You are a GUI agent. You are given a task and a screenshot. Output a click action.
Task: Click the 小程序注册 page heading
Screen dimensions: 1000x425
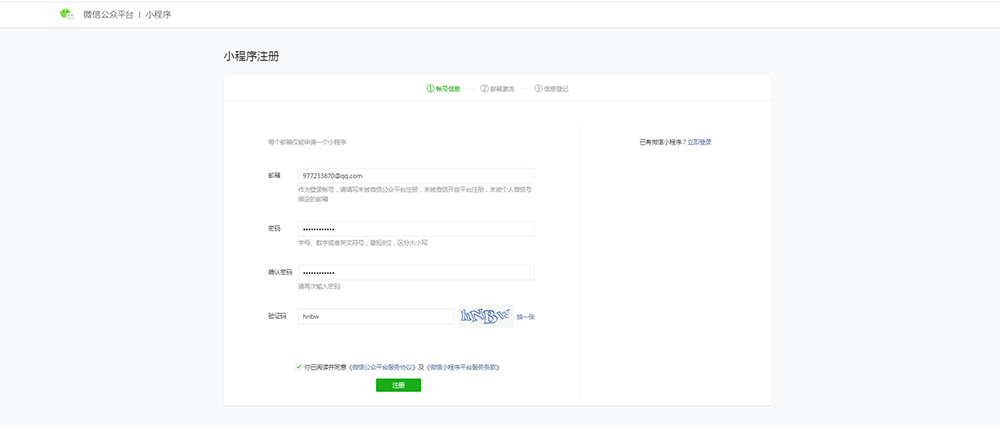click(x=251, y=56)
